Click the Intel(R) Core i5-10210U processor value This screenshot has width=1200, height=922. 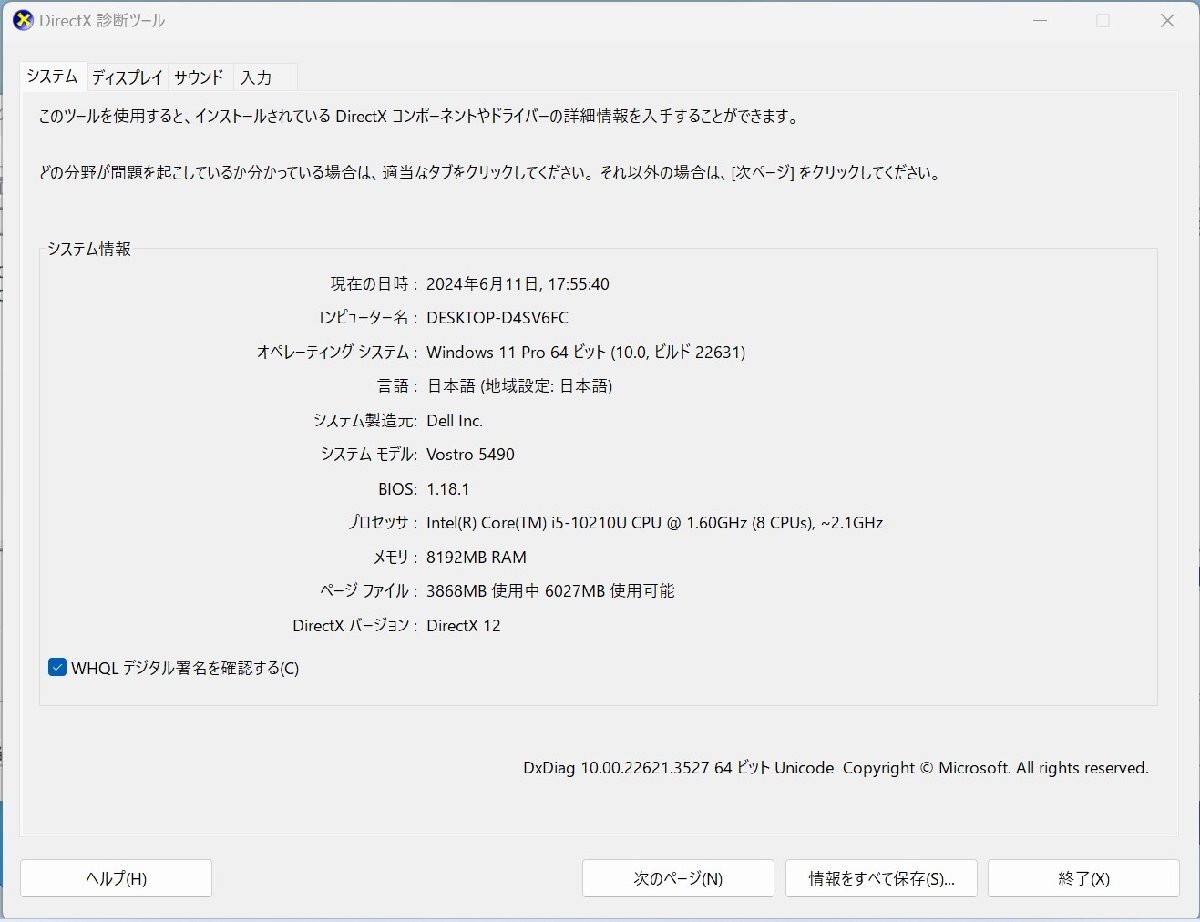point(654,522)
